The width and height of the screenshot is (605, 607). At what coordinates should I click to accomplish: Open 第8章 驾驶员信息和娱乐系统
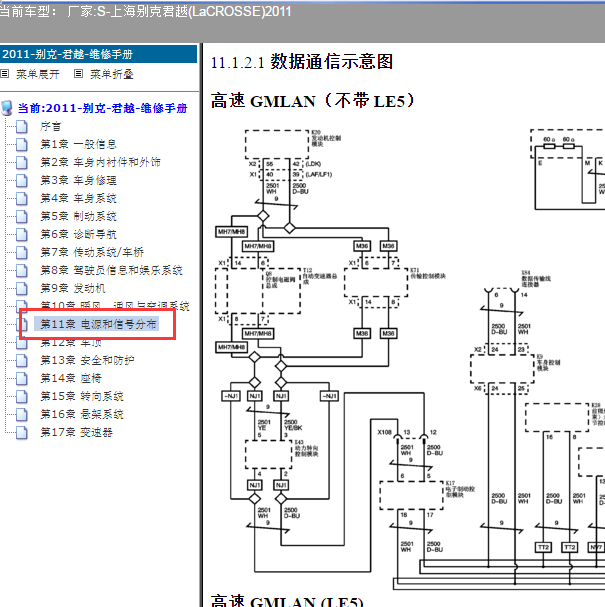[111, 270]
